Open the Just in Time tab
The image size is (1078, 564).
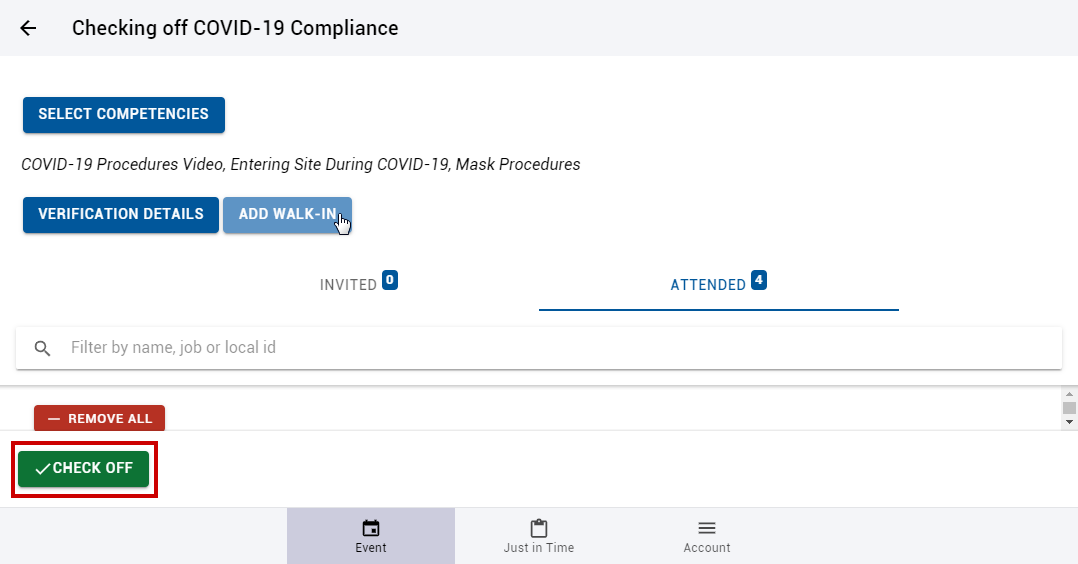pyautogui.click(x=539, y=536)
